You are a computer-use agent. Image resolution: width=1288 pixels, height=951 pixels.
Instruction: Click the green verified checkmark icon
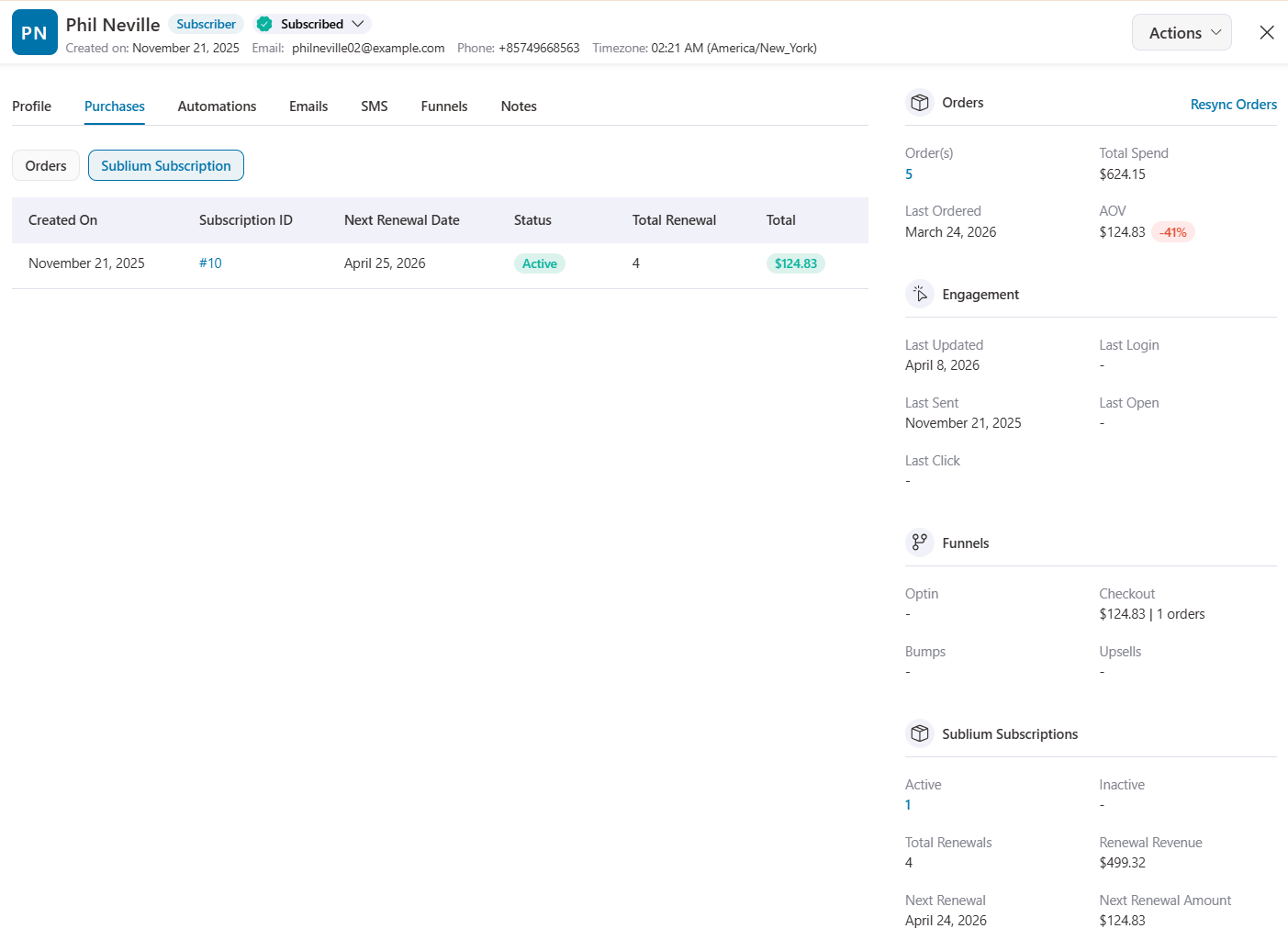[x=264, y=24]
